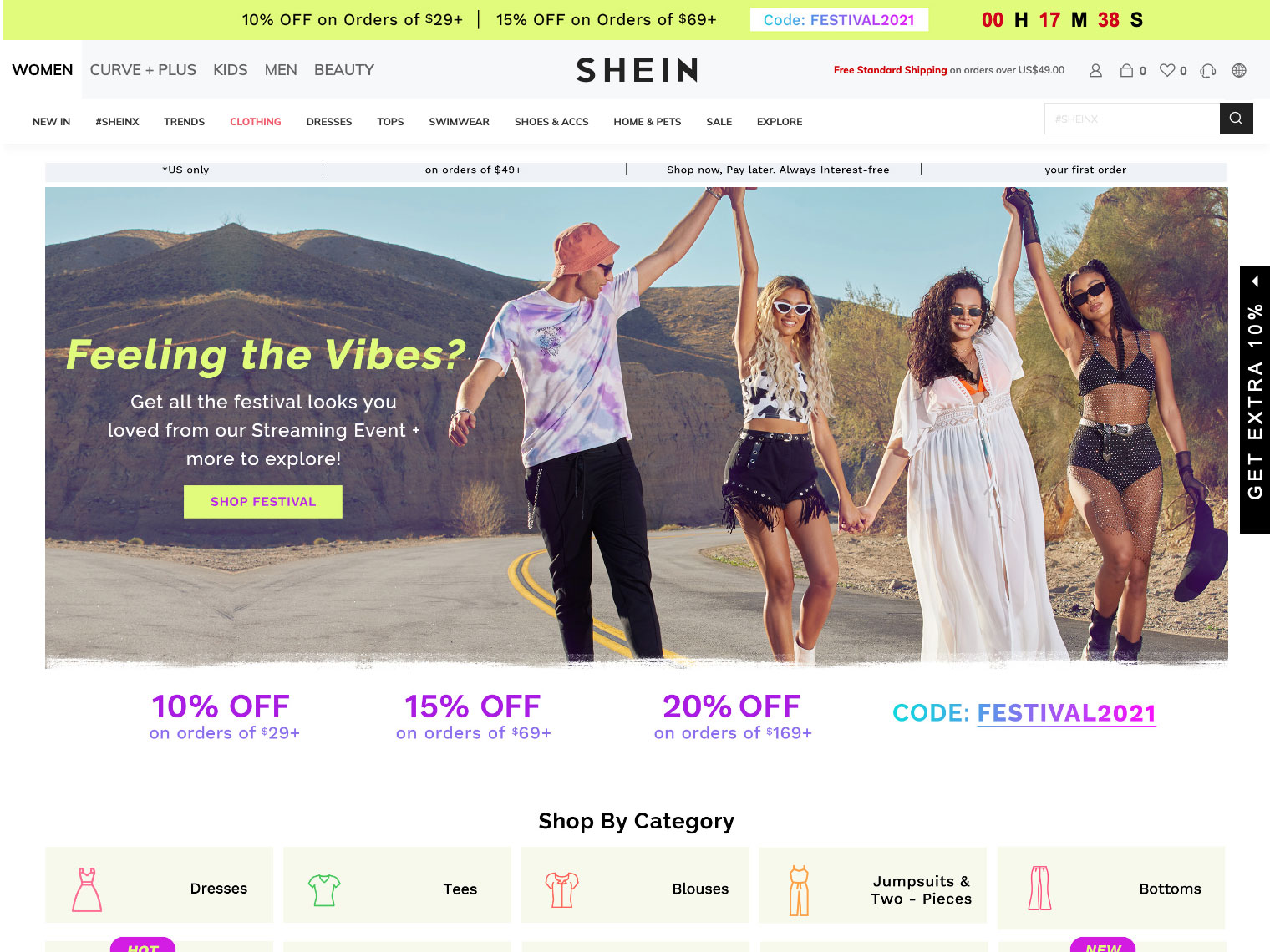Screen dimensions: 1270x952
Task: Open the SHOES & ACCS menu
Action: pyautogui.click(x=551, y=122)
